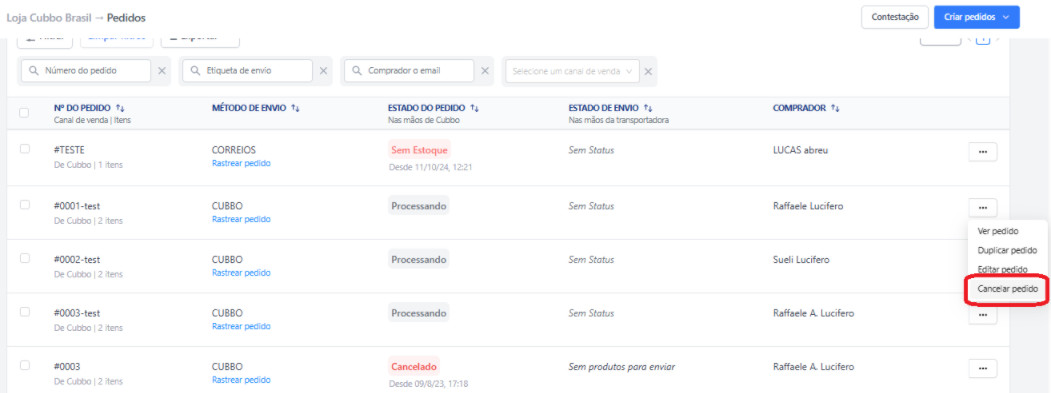Sort by the ESTADO DO PEDIDO arrows icon

pyautogui.click(x=475, y=108)
